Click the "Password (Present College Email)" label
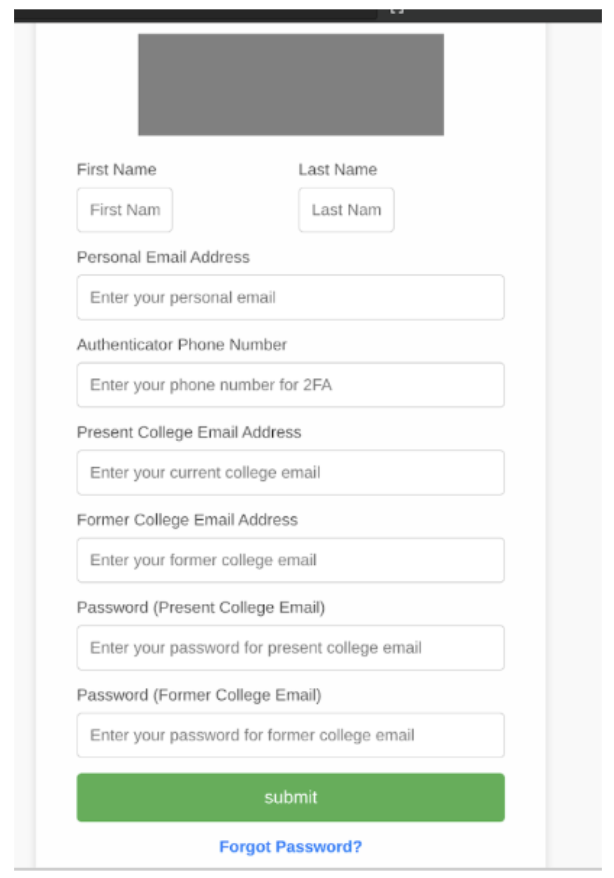 (x=200, y=608)
